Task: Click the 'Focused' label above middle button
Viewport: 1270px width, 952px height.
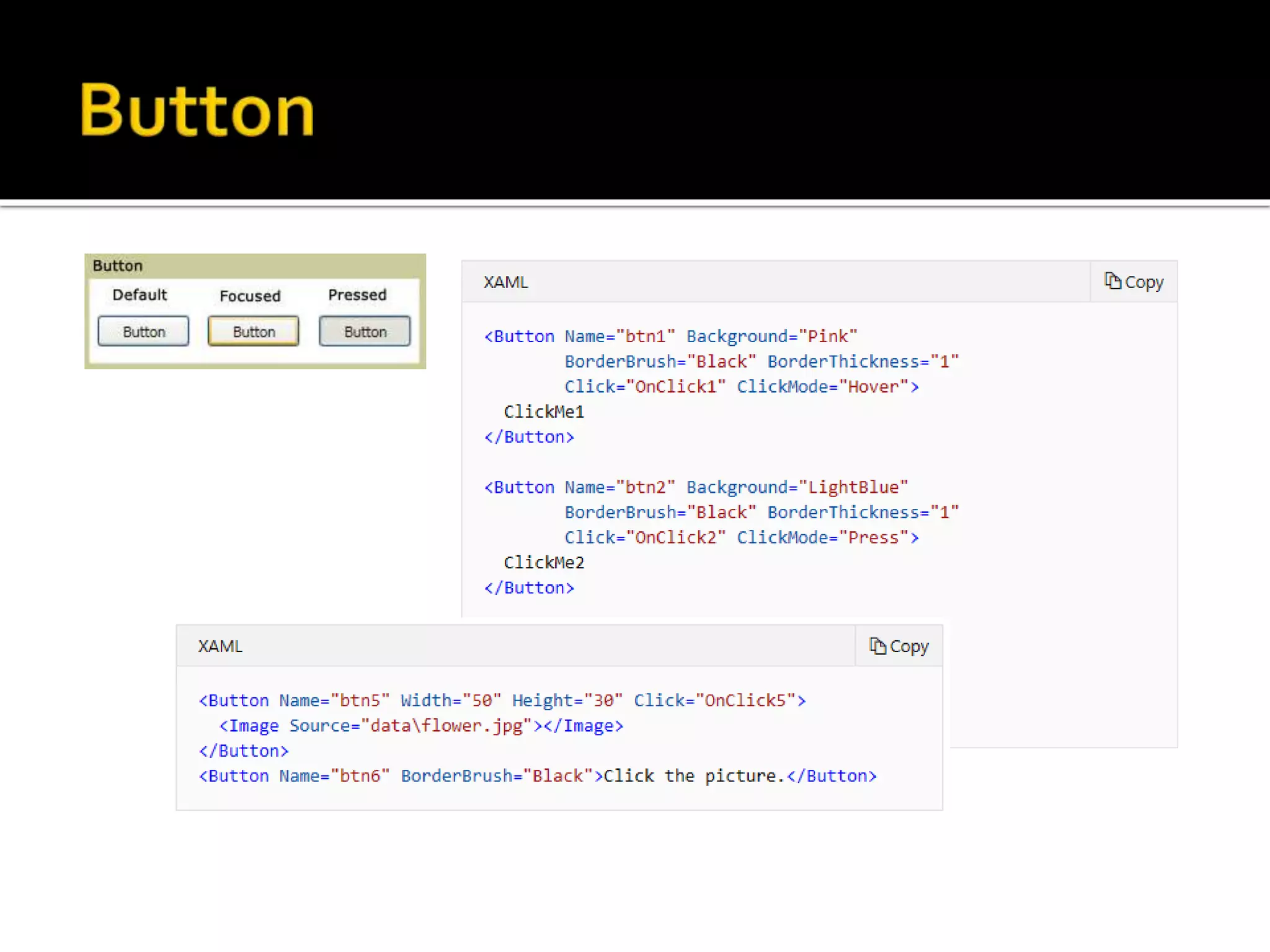Action: pyautogui.click(x=250, y=296)
